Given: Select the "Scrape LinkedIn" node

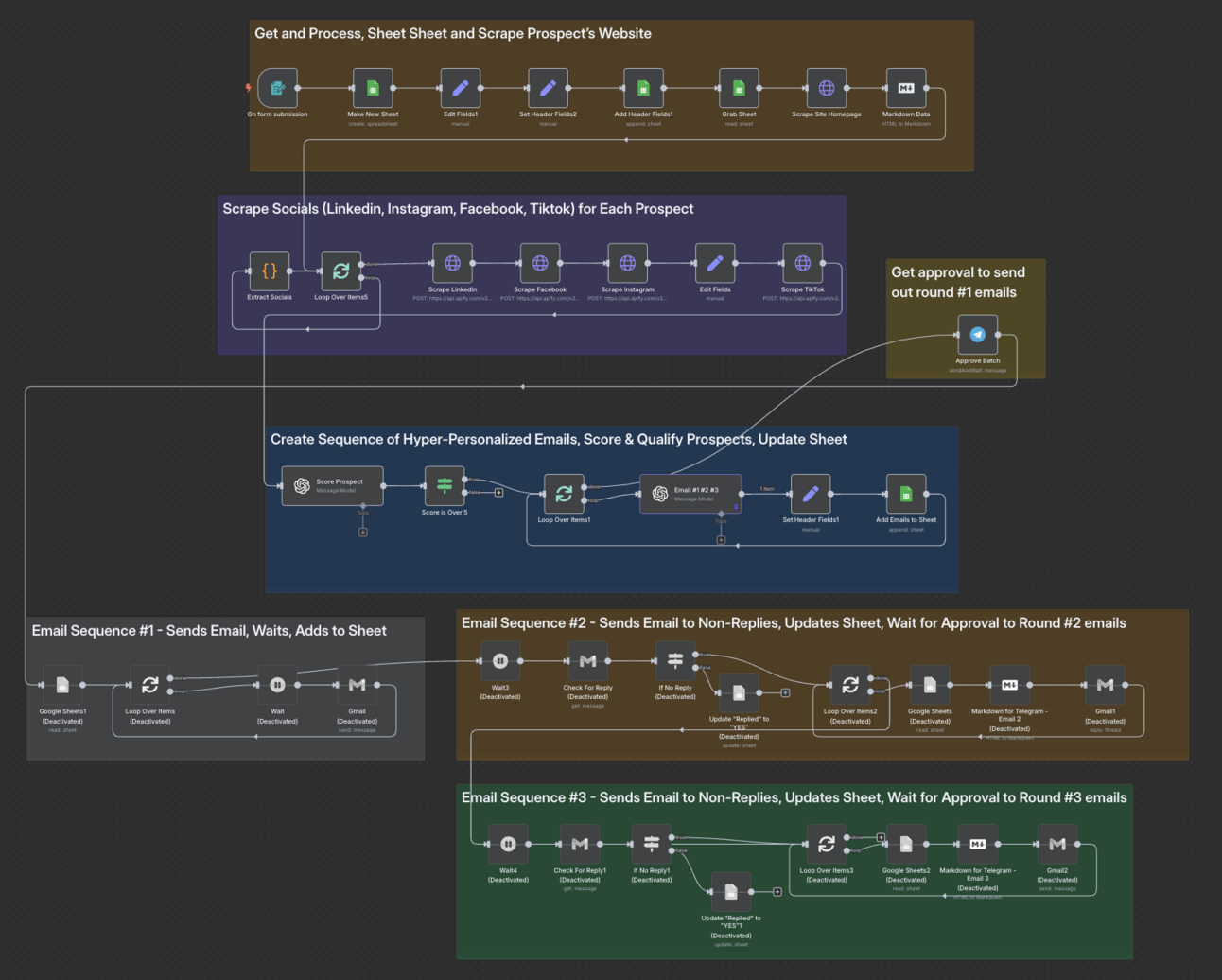Looking at the screenshot, I should click(x=452, y=264).
